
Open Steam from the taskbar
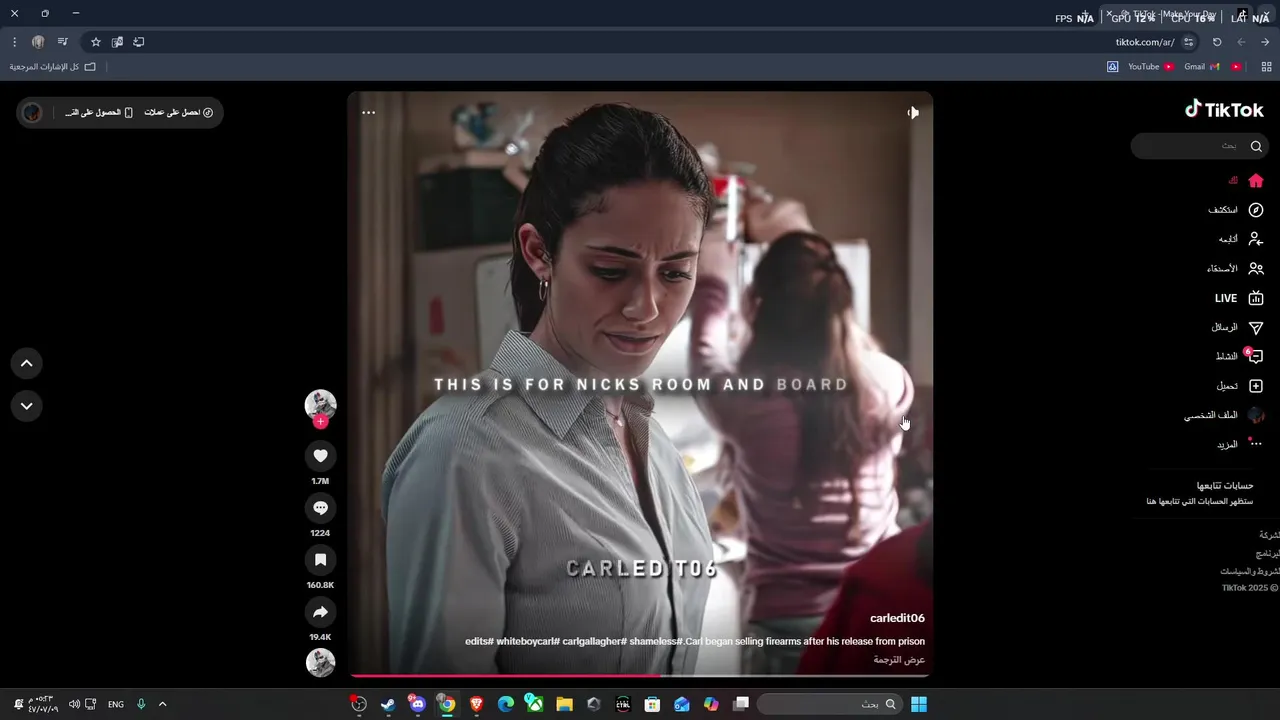pos(388,704)
